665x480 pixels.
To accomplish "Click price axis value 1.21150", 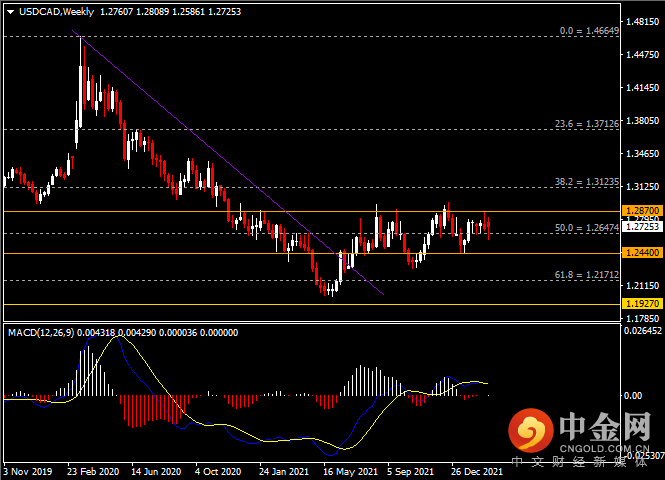I will tap(643, 286).
